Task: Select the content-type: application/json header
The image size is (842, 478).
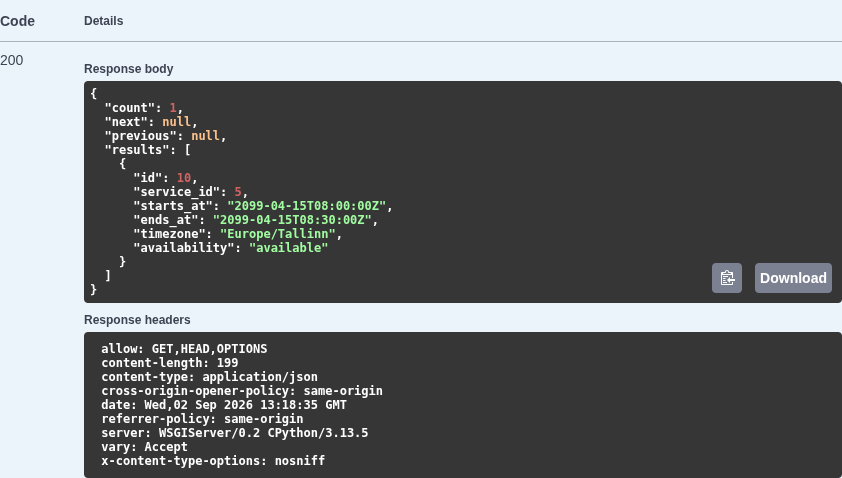Action: 209,377
